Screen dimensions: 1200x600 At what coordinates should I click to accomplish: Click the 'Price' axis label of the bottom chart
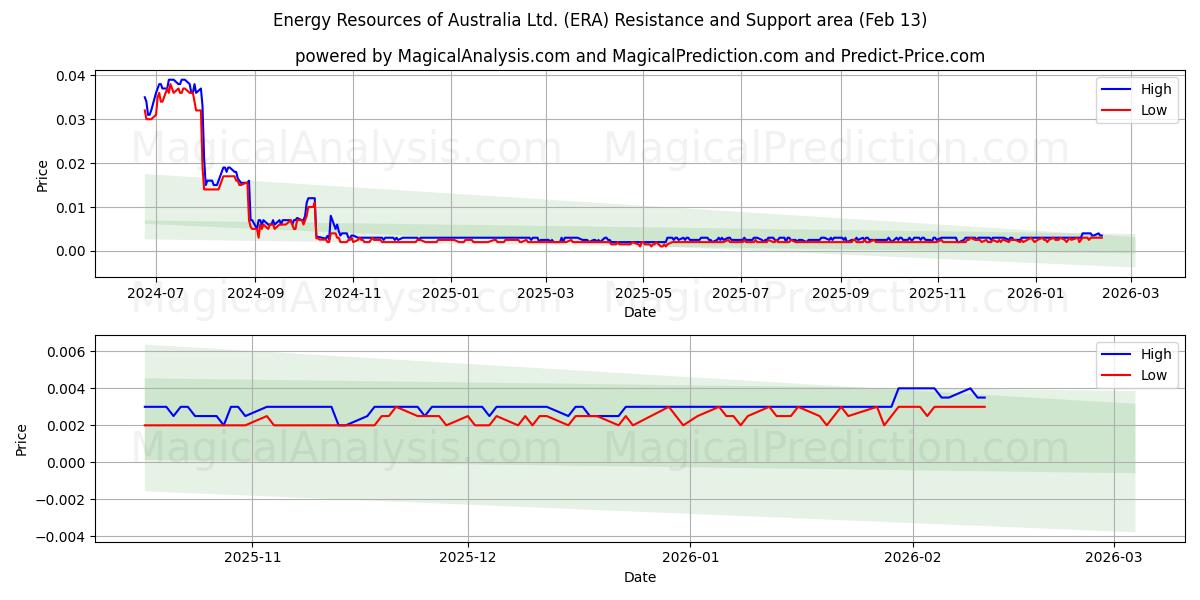[22, 440]
